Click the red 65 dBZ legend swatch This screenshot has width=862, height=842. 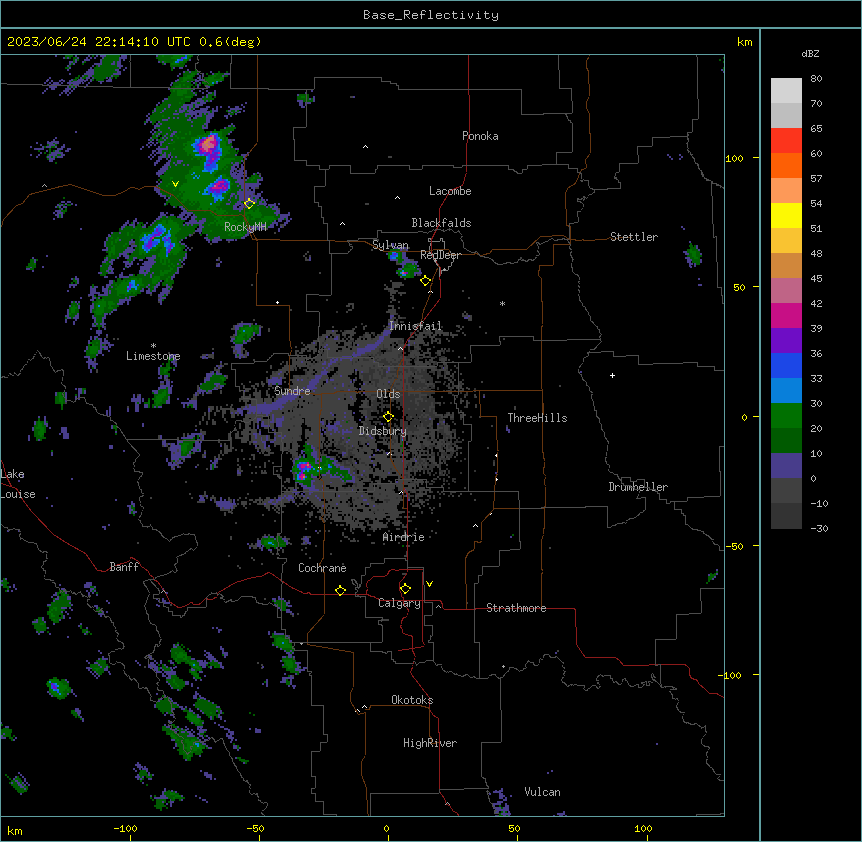(786, 140)
